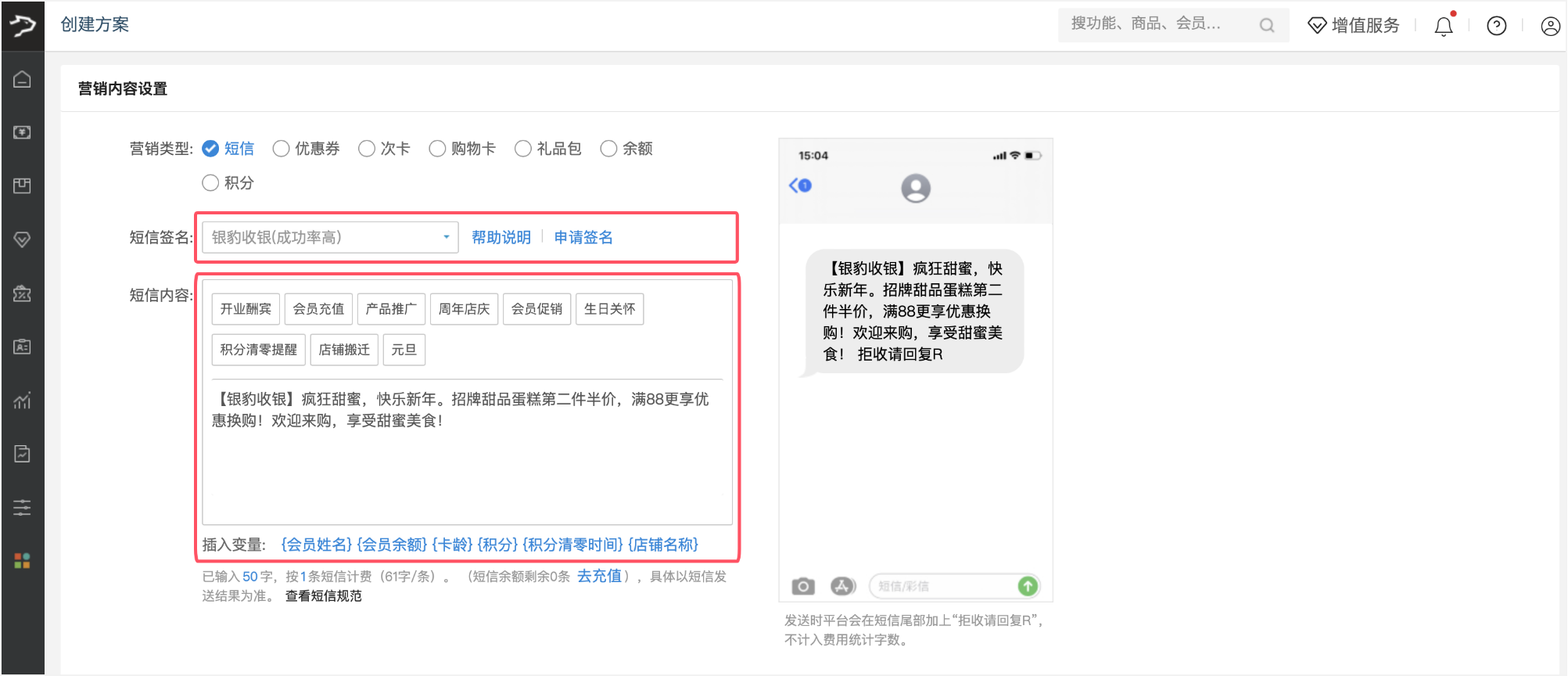Click 去充值 to recharge SMS balance
This screenshot has height=676, width=1568.
point(599,576)
